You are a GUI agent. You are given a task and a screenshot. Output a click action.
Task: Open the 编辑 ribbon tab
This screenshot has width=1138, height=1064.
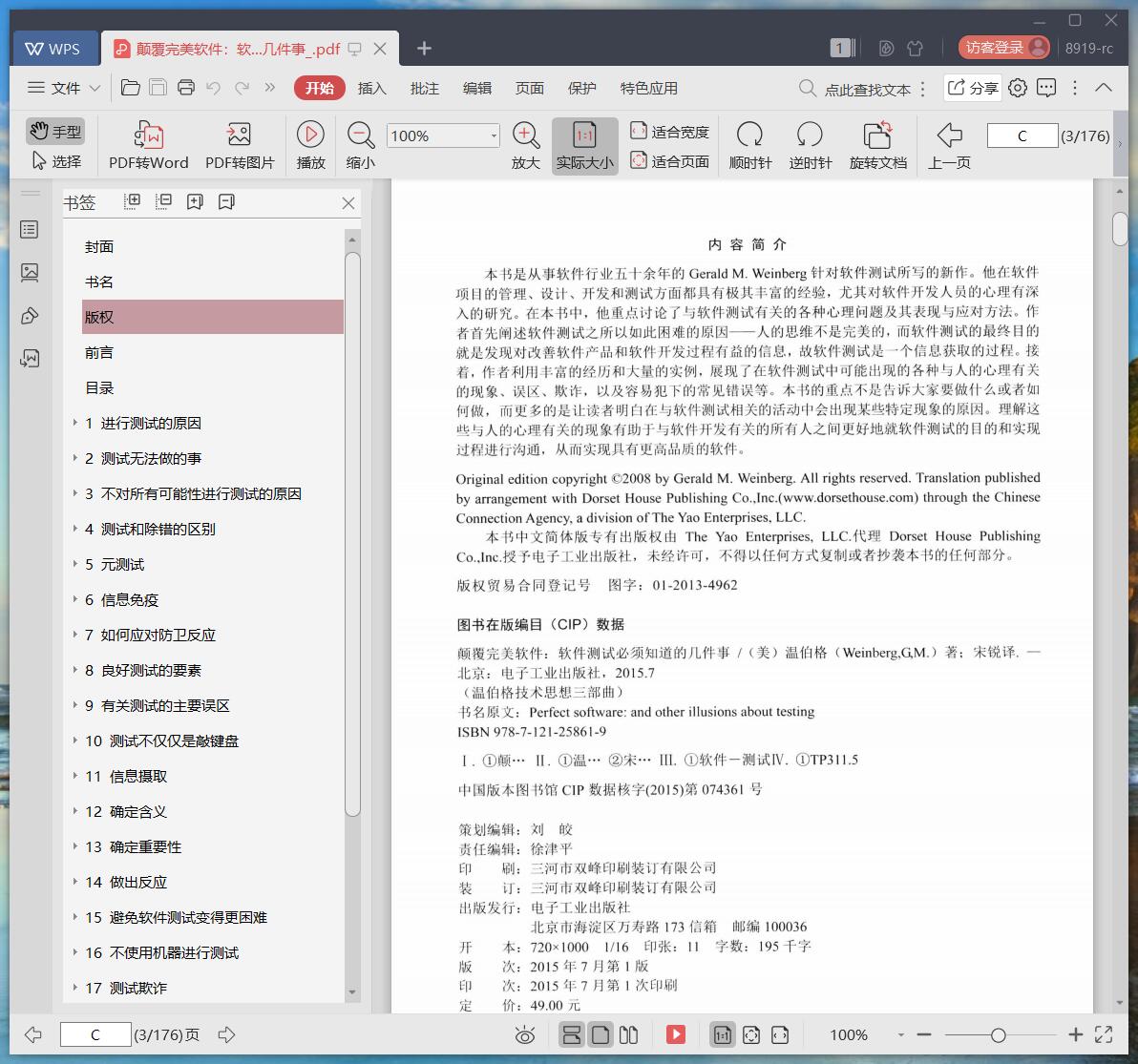[476, 88]
